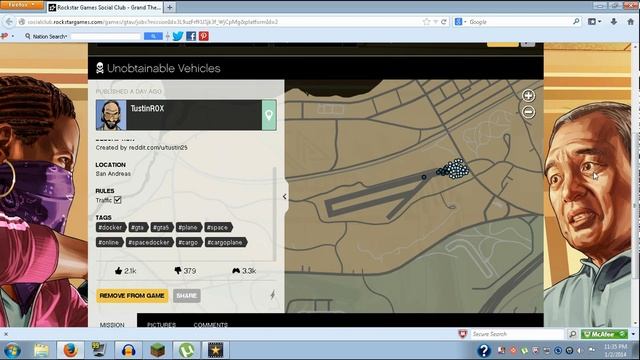Open the downloads arrow icon
The height and width of the screenshot is (360, 640).
click(613, 22)
